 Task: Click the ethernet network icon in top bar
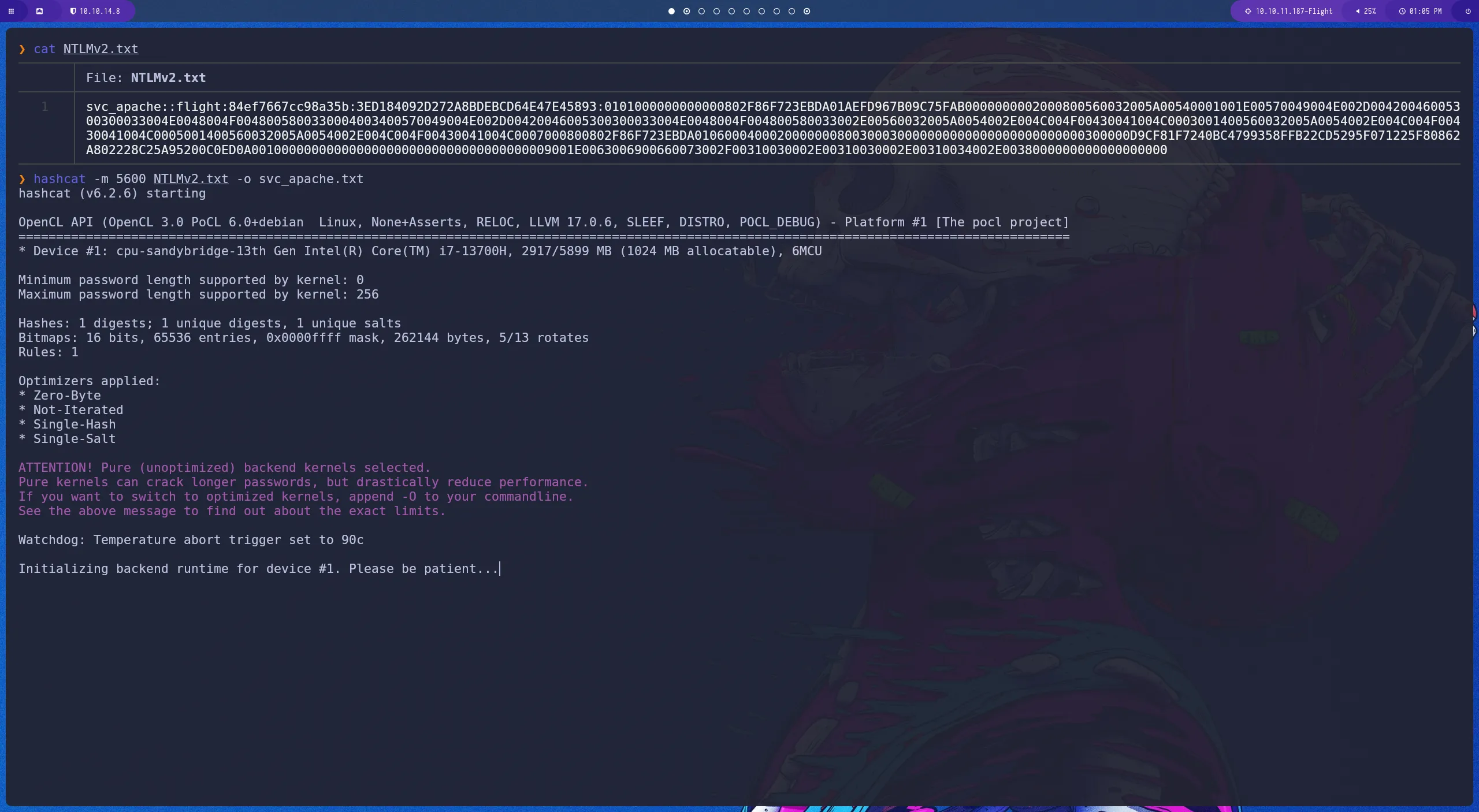(x=40, y=11)
